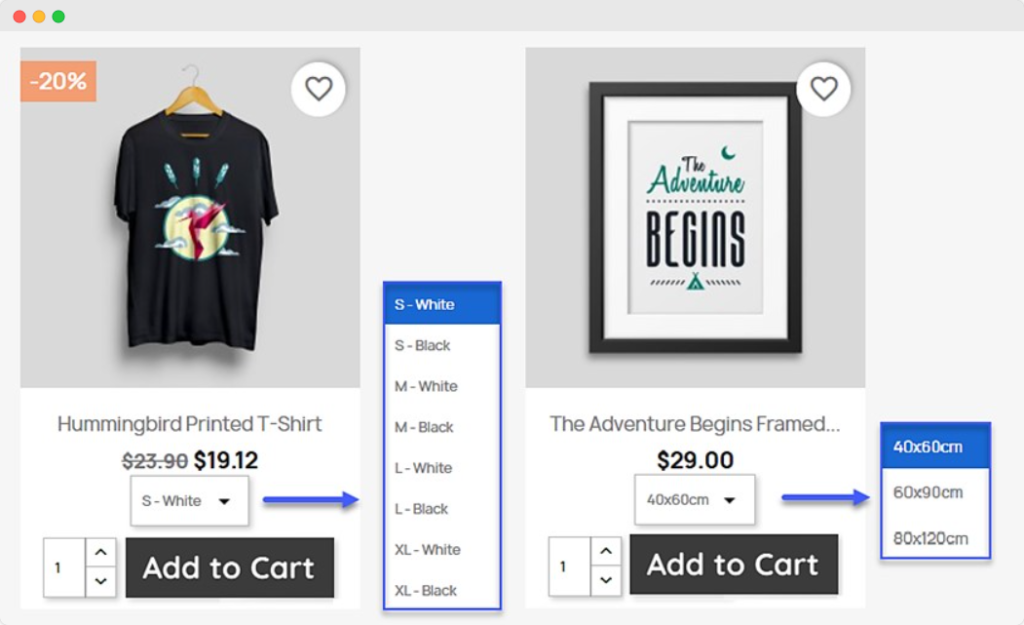The image size is (1024, 625).
Task: Select the S - Black option
Action: 441,345
